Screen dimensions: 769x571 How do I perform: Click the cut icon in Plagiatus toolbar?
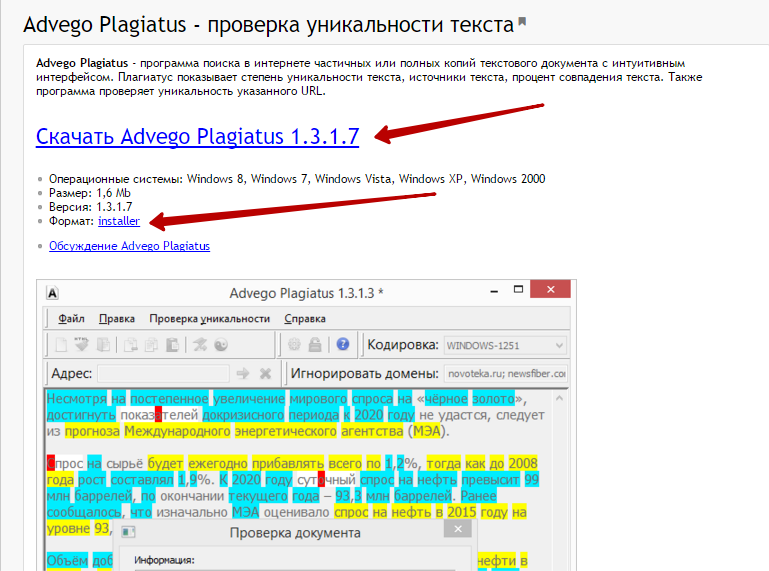(130, 345)
